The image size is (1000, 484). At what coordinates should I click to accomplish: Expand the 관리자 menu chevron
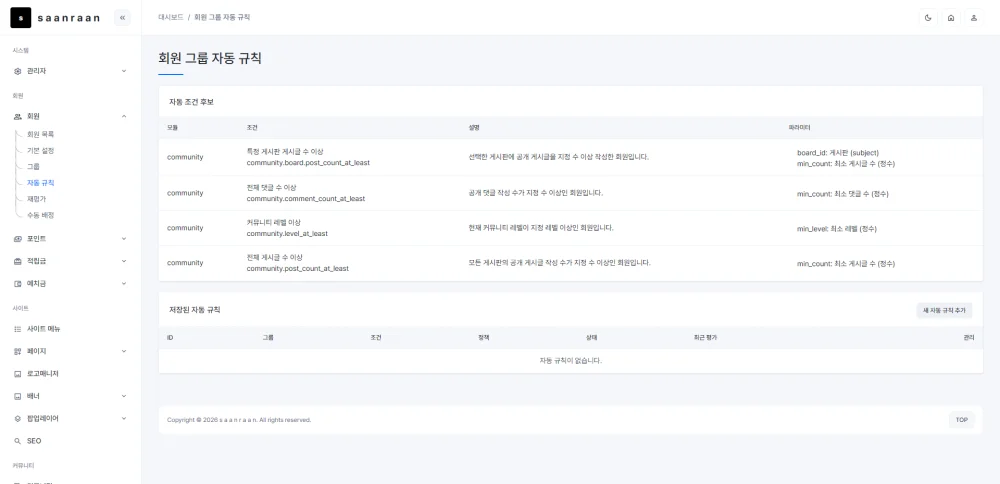pyautogui.click(x=124, y=71)
